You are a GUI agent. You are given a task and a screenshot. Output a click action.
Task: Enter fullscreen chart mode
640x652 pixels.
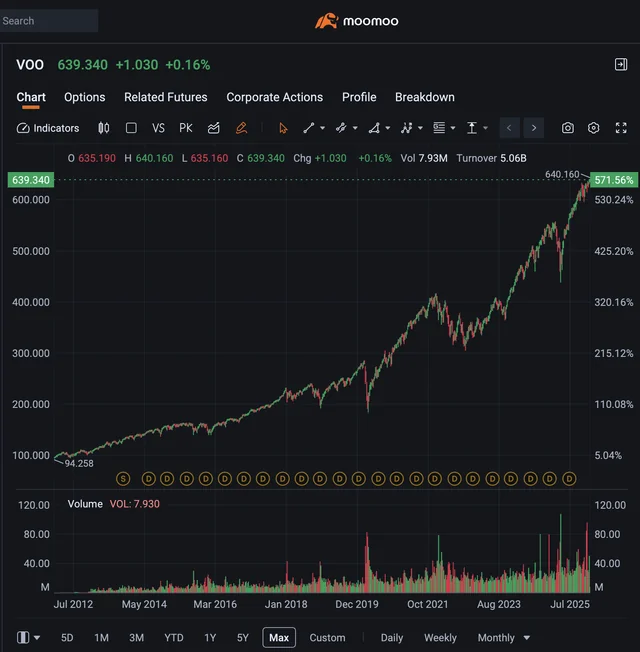tap(620, 128)
